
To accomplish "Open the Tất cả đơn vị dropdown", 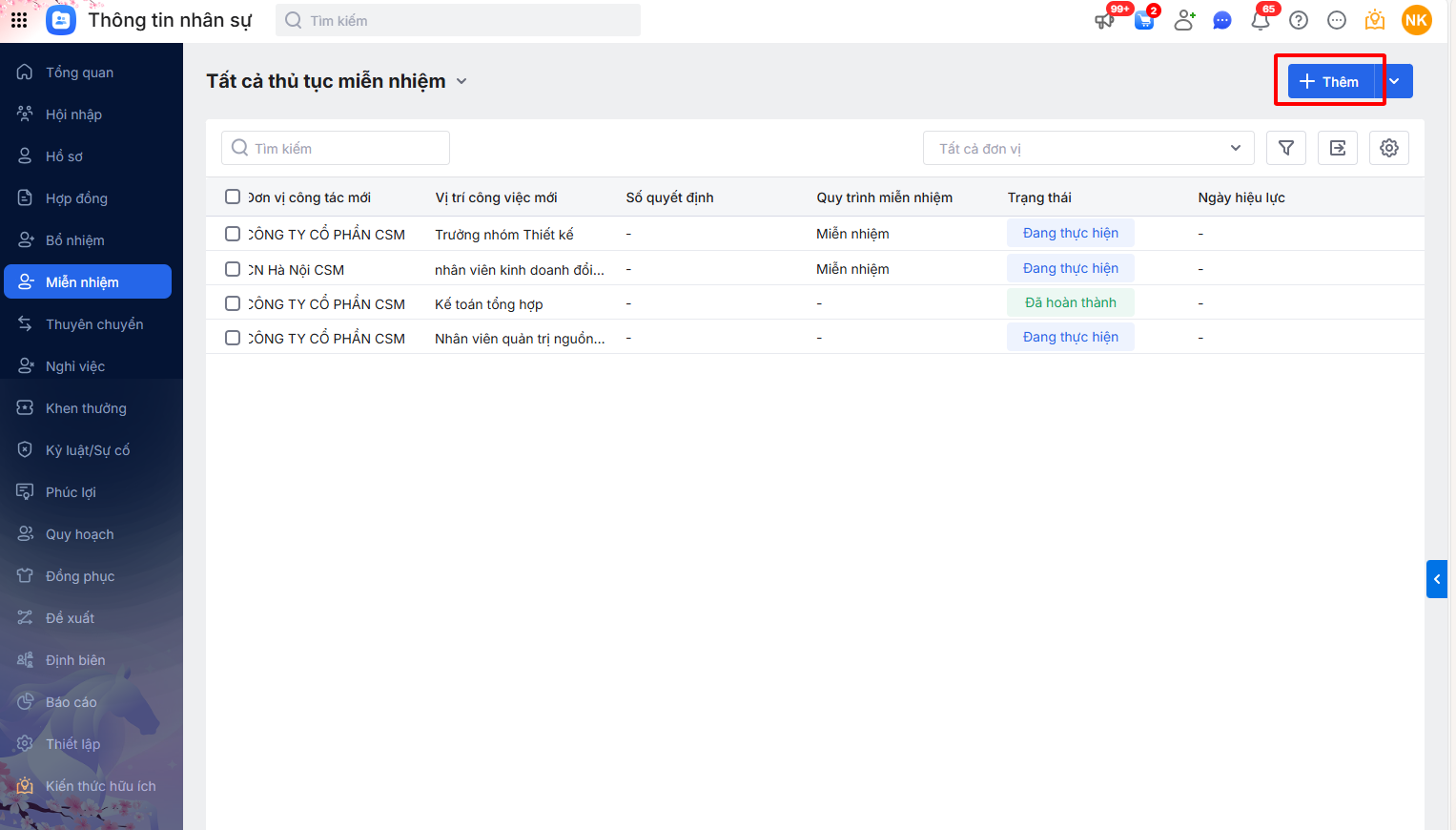I will (1088, 148).
